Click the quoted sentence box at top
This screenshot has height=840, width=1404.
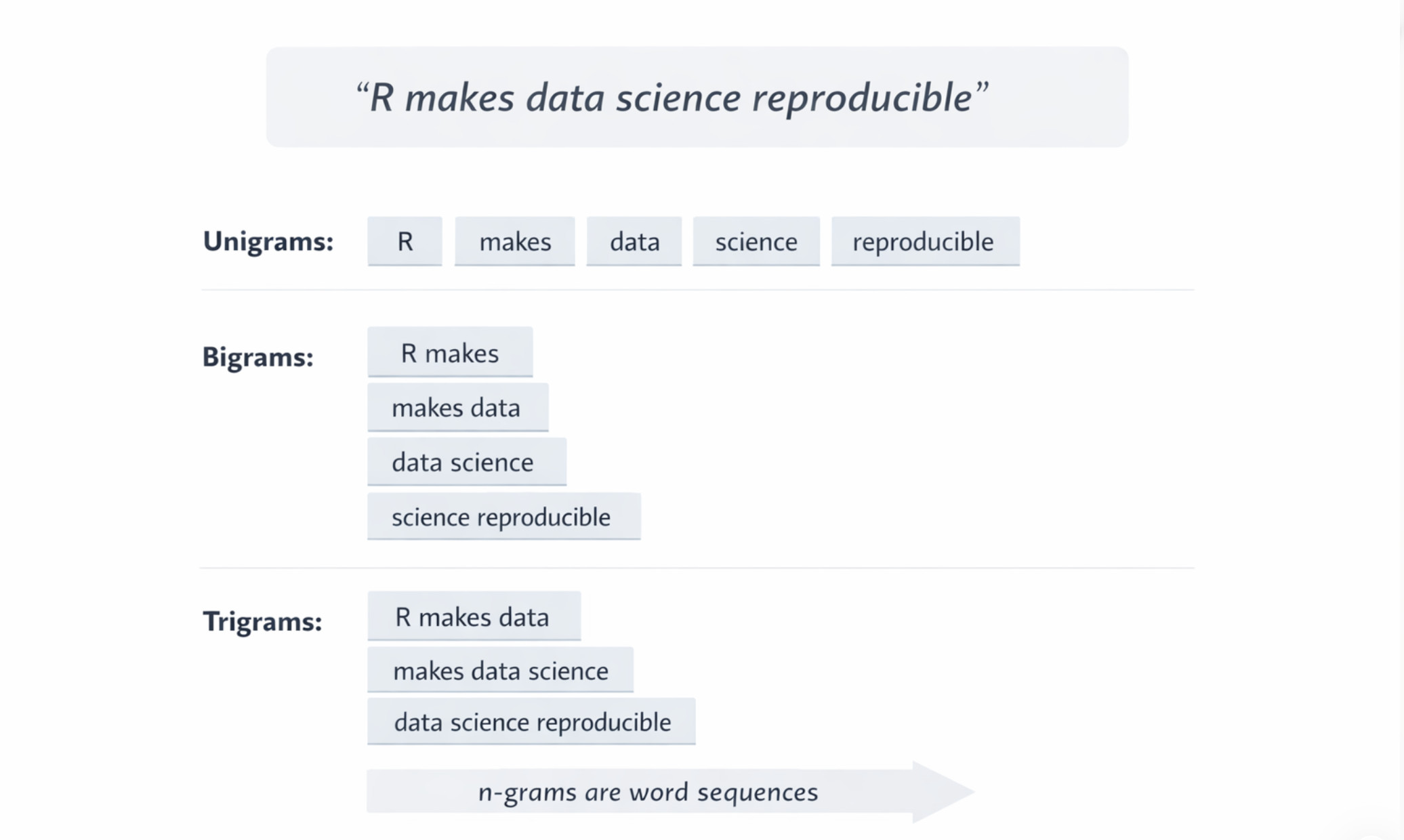[x=697, y=97]
